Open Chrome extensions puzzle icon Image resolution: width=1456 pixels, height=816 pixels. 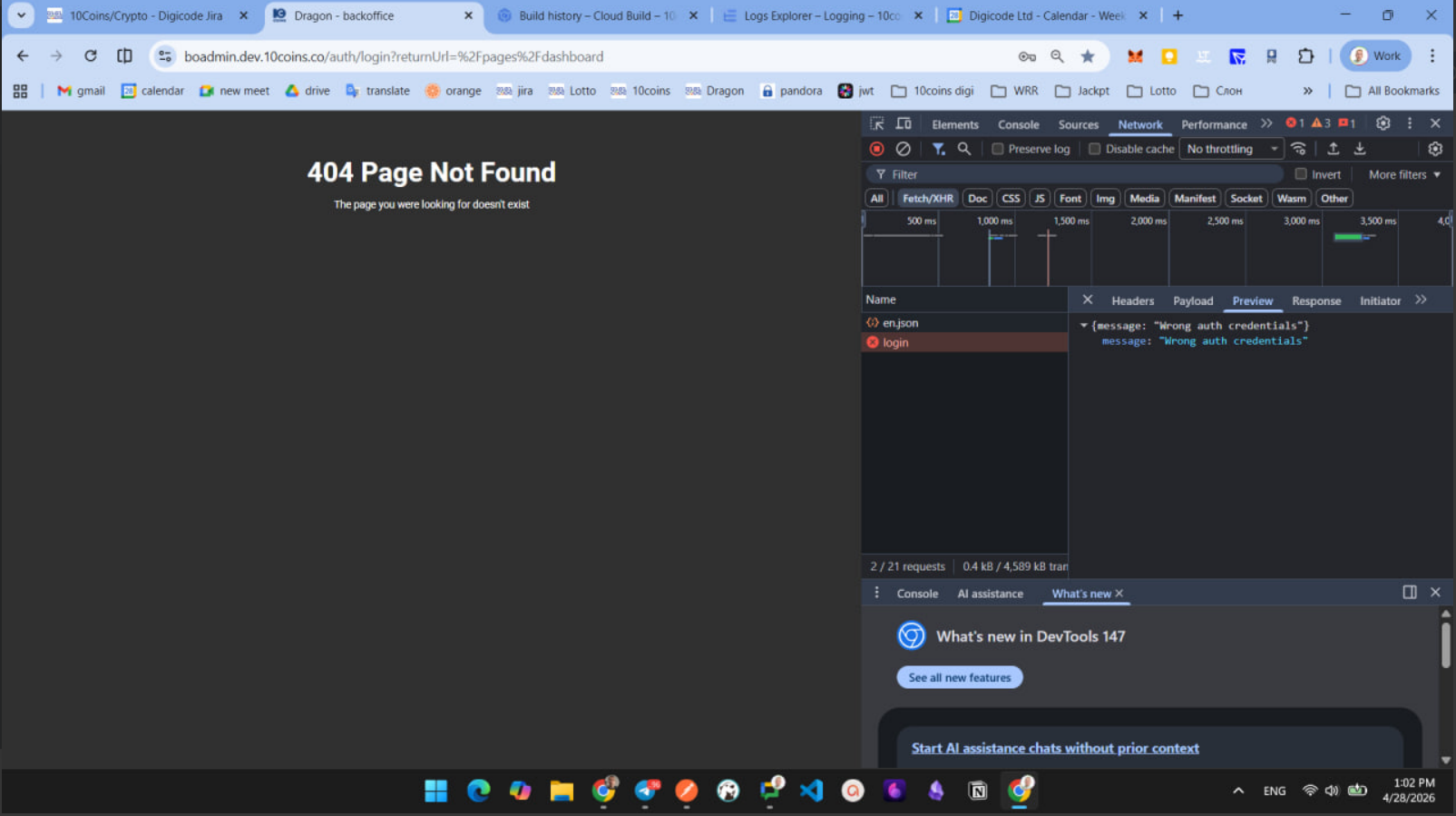(x=1305, y=56)
